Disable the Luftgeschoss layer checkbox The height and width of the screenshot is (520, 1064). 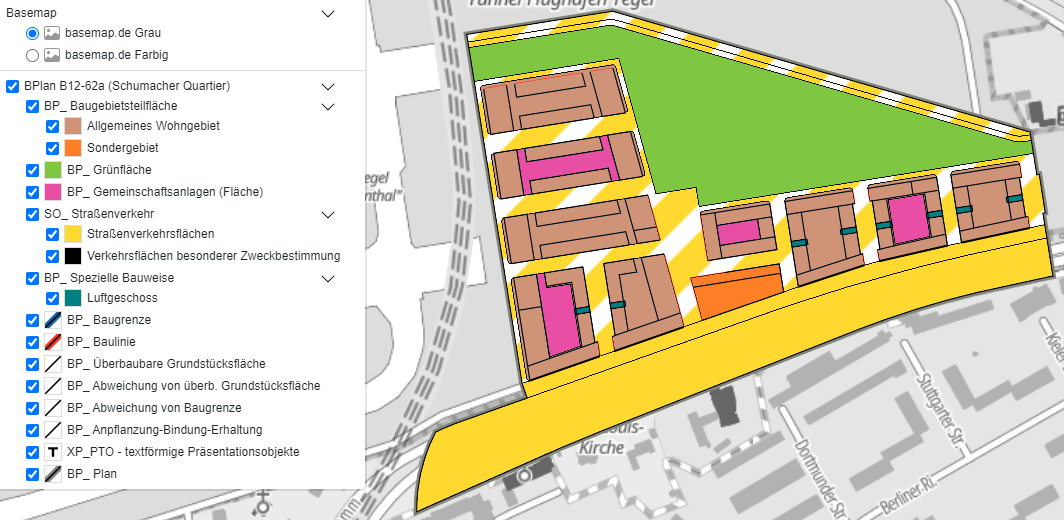point(53,298)
